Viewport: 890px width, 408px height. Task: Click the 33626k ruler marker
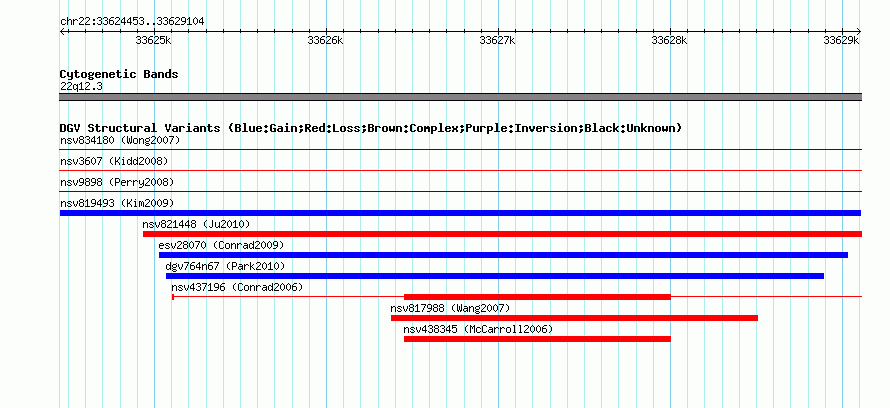(x=326, y=40)
